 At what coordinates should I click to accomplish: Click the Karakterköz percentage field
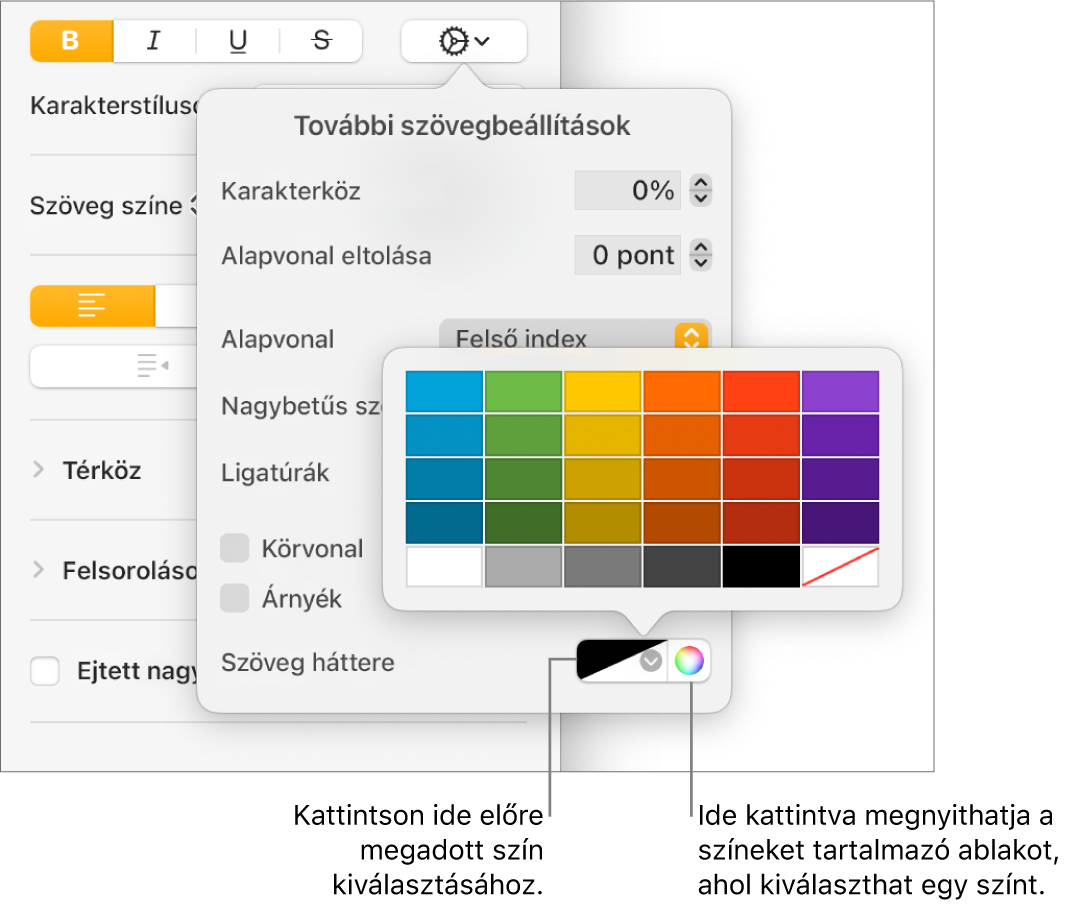[x=627, y=190]
